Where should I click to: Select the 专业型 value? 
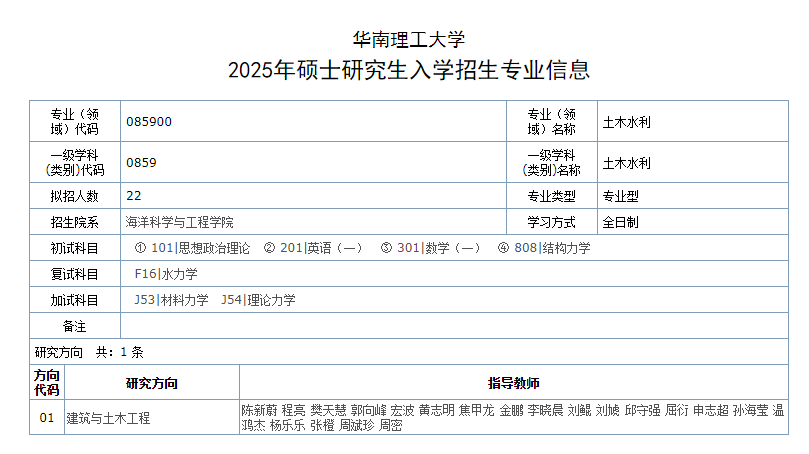coord(621,196)
